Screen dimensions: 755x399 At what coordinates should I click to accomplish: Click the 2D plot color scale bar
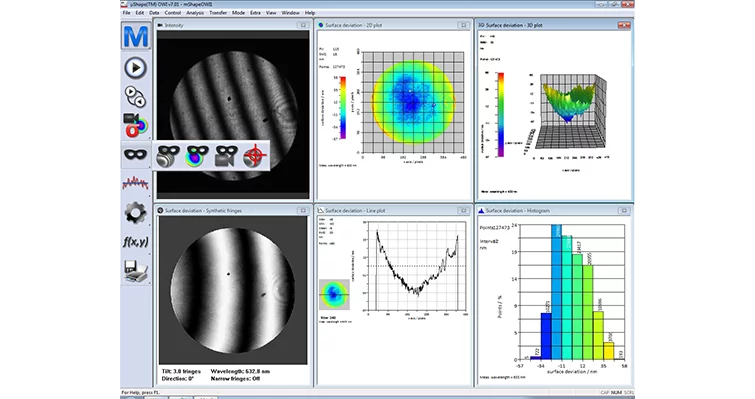[x=343, y=107]
